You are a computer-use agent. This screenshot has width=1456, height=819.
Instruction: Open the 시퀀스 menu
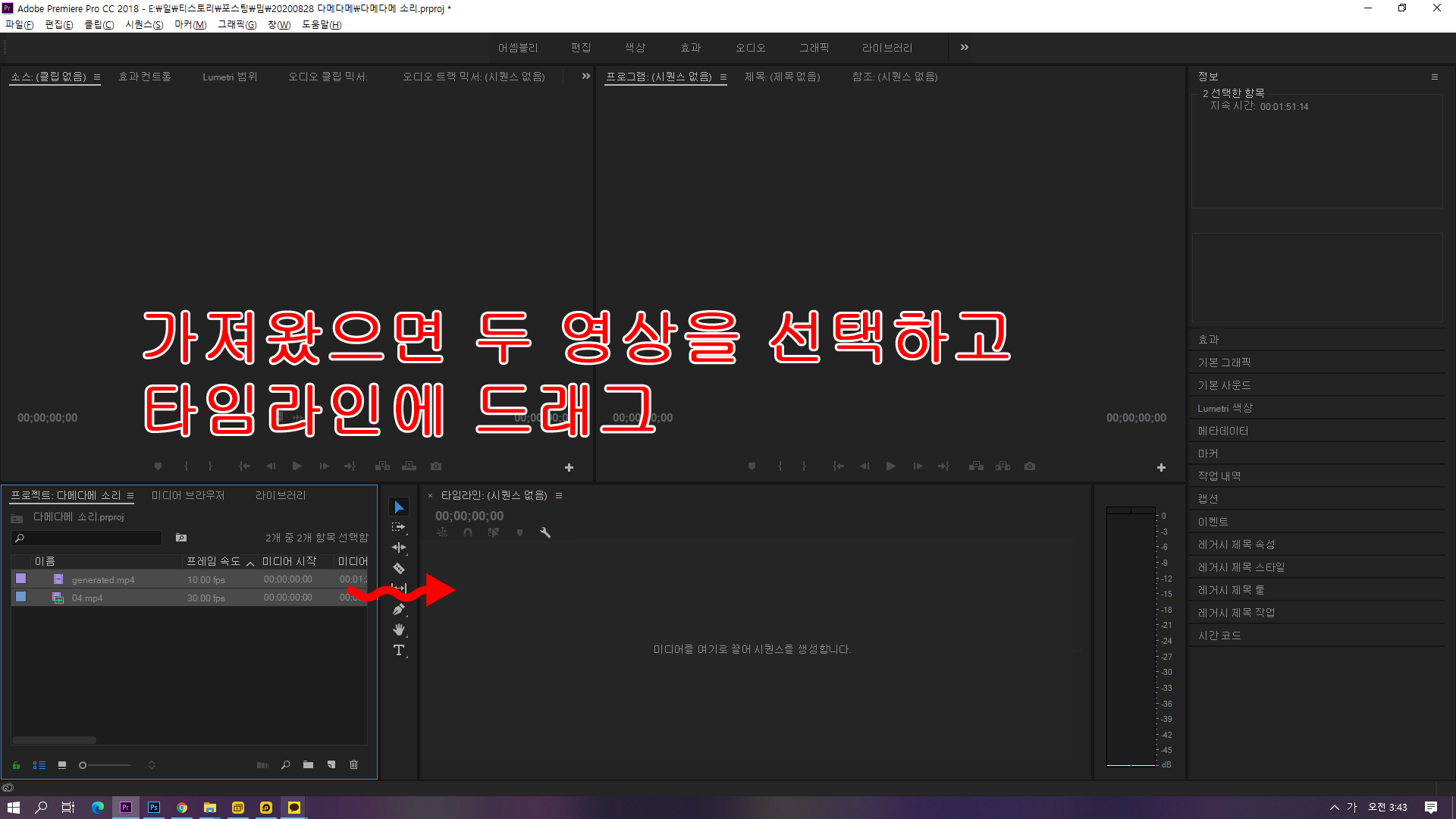click(x=143, y=24)
